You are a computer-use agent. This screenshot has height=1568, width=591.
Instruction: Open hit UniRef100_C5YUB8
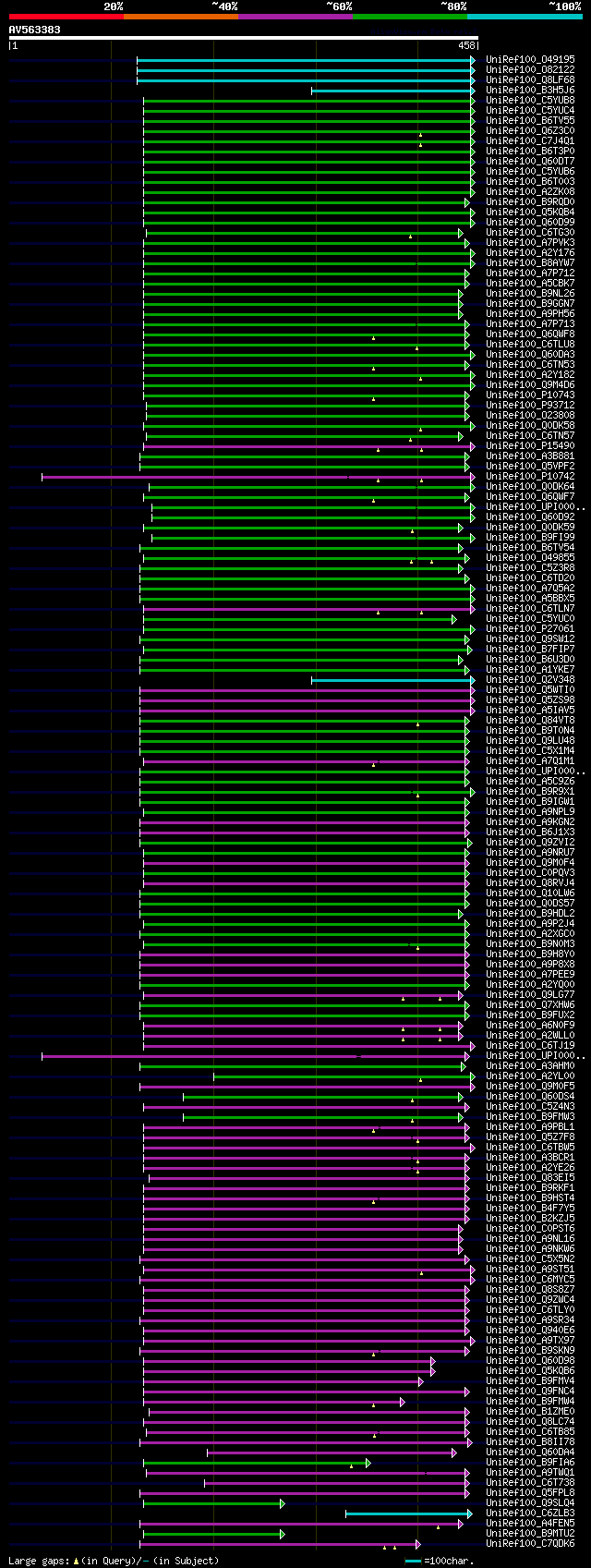click(530, 100)
